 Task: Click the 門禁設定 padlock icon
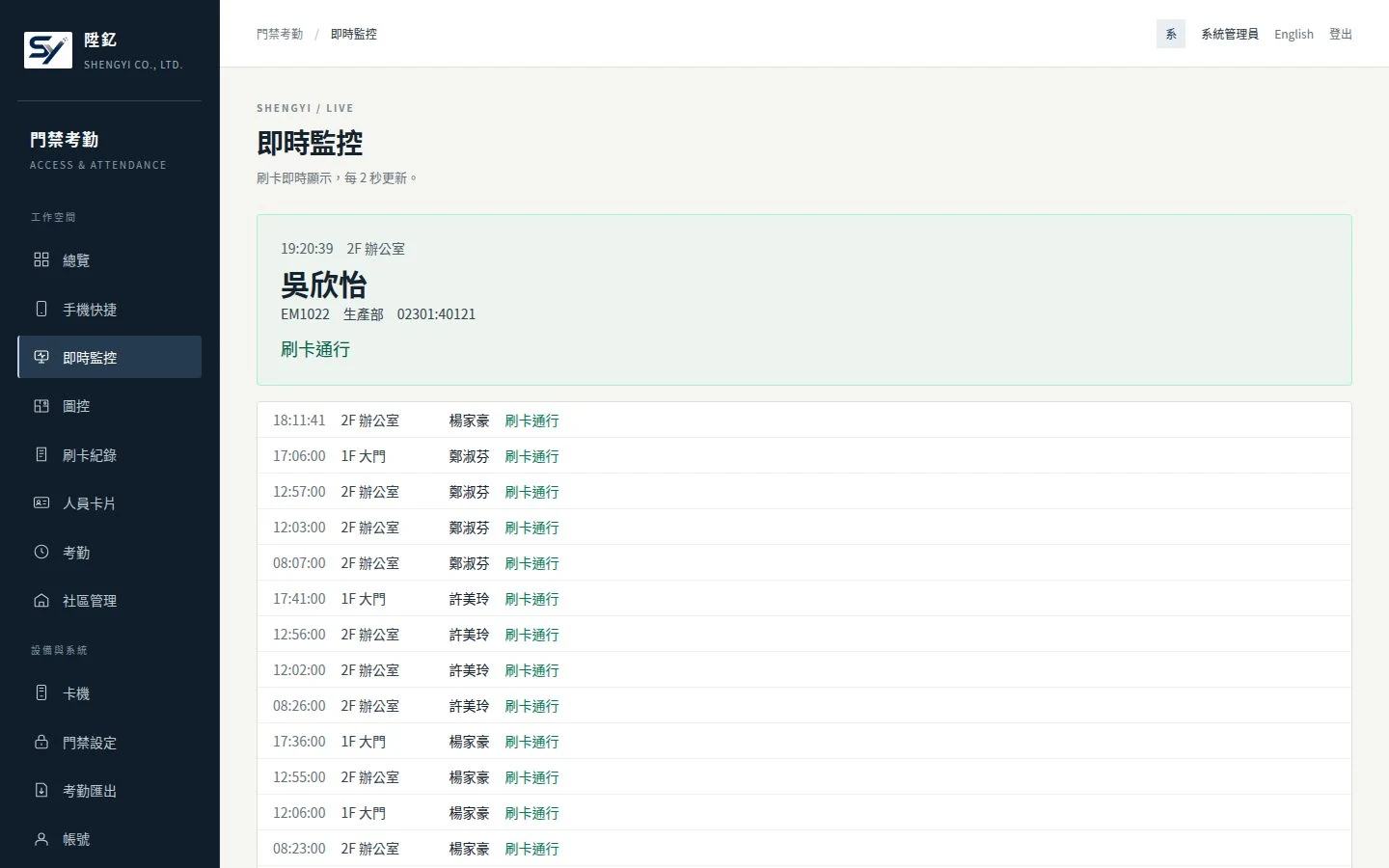[x=41, y=742]
